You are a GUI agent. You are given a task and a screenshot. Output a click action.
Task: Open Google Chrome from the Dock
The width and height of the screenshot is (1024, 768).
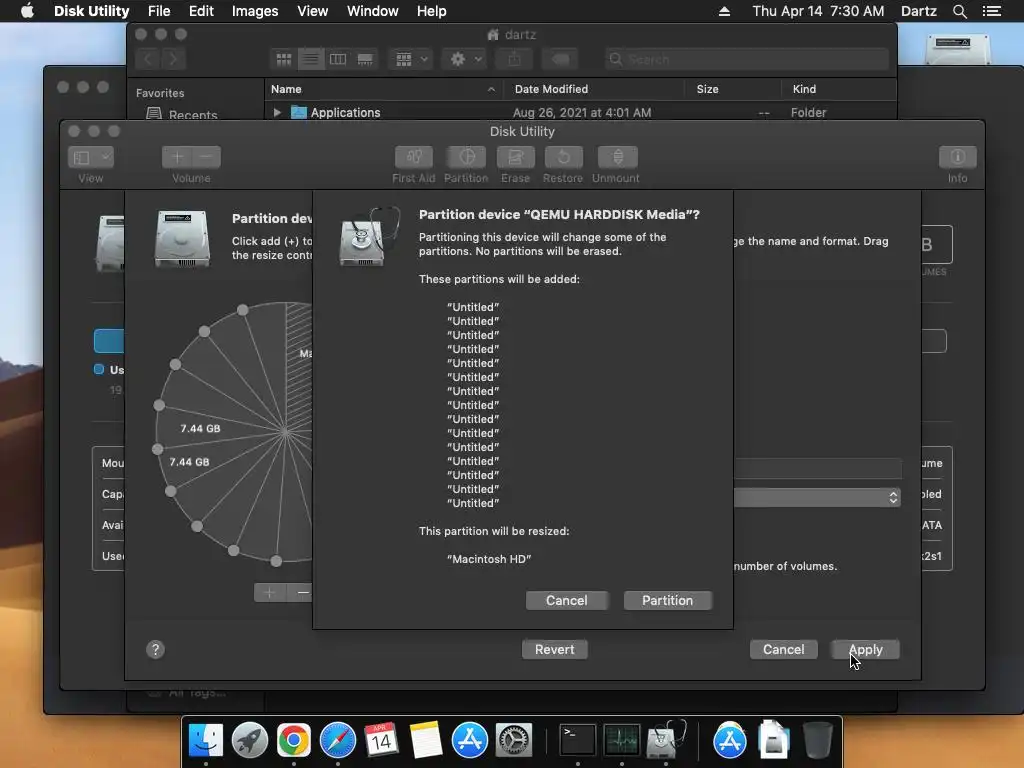(x=294, y=740)
